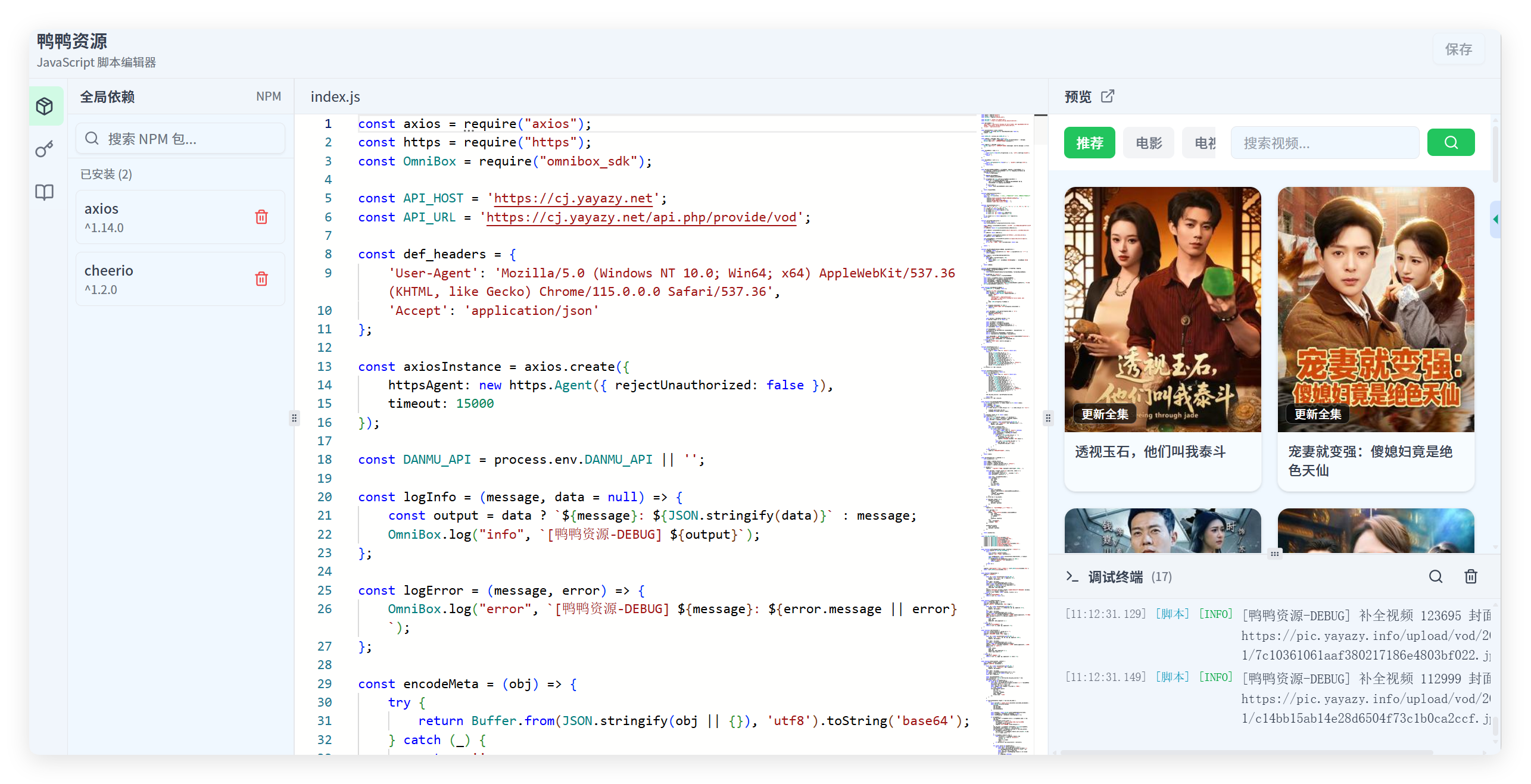1531x784 pixels.
Task: Grab the splitter handle above debug terminal
Action: pos(1274,554)
